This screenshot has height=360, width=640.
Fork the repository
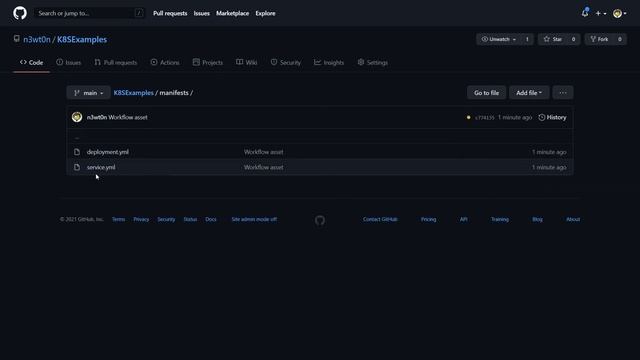[599, 39]
